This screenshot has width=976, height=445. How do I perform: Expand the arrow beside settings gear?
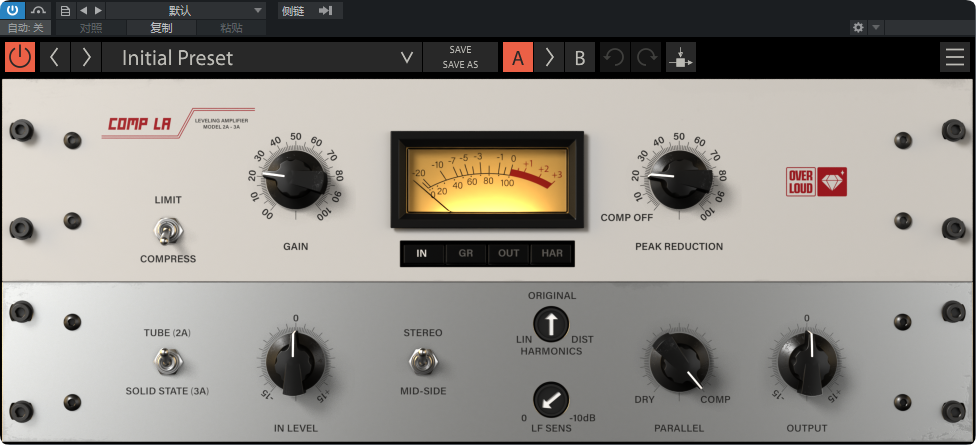(876, 27)
